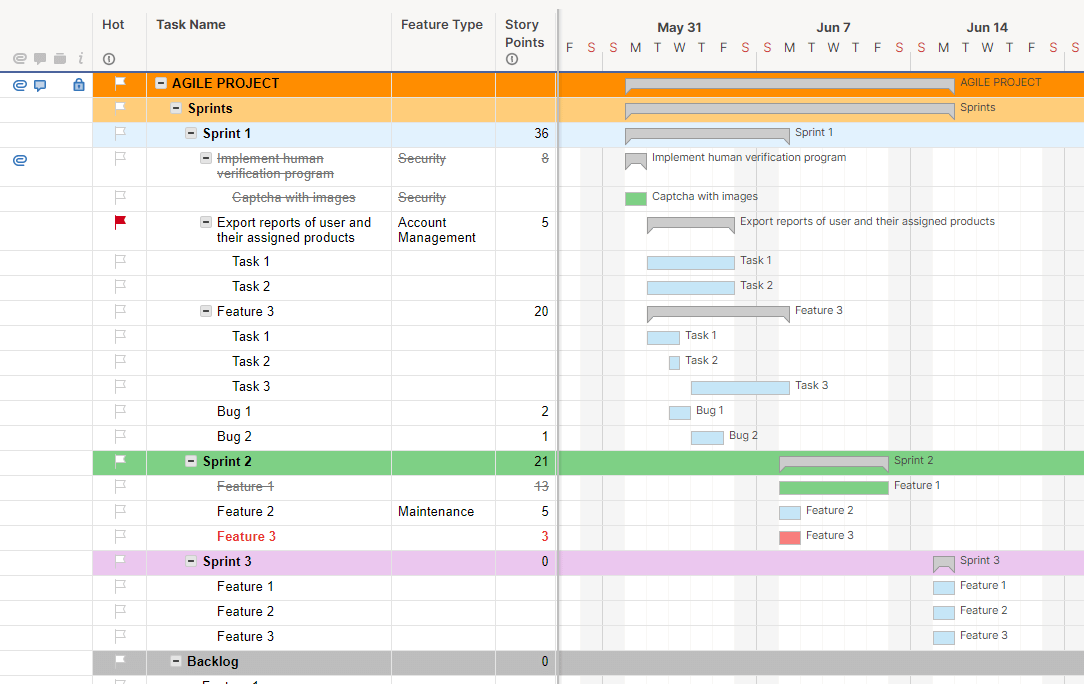Collapse the Sprint 1 section
The height and width of the screenshot is (684, 1084).
(191, 133)
